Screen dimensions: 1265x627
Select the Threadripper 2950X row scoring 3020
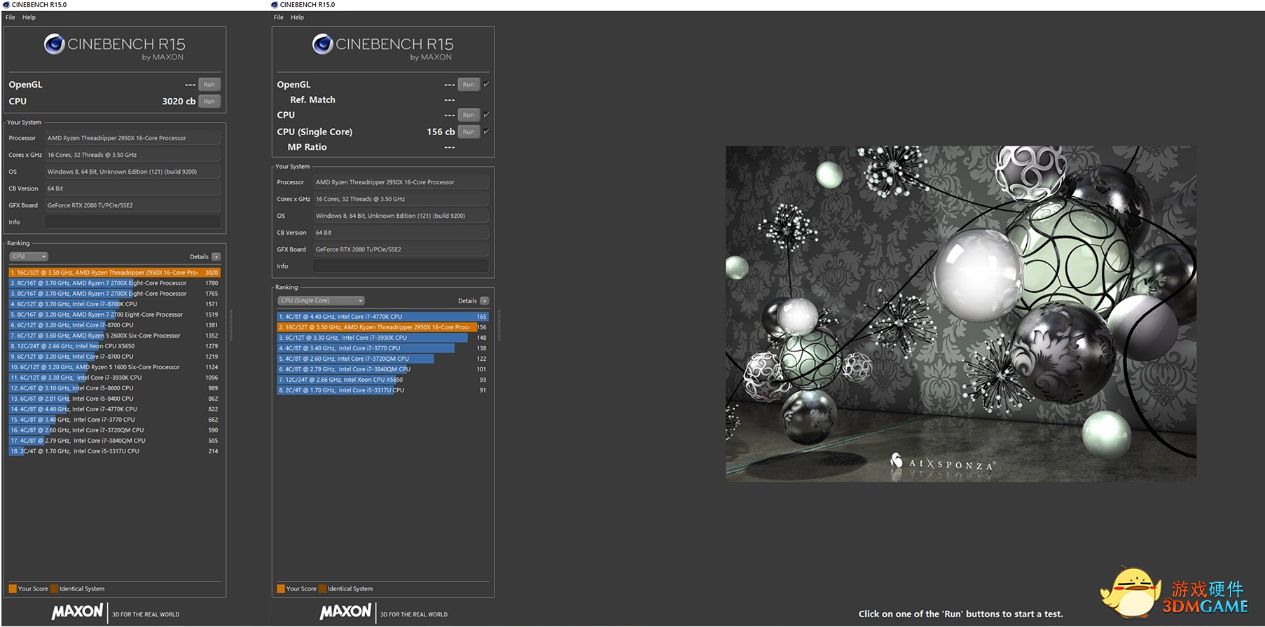pyautogui.click(x=115, y=272)
